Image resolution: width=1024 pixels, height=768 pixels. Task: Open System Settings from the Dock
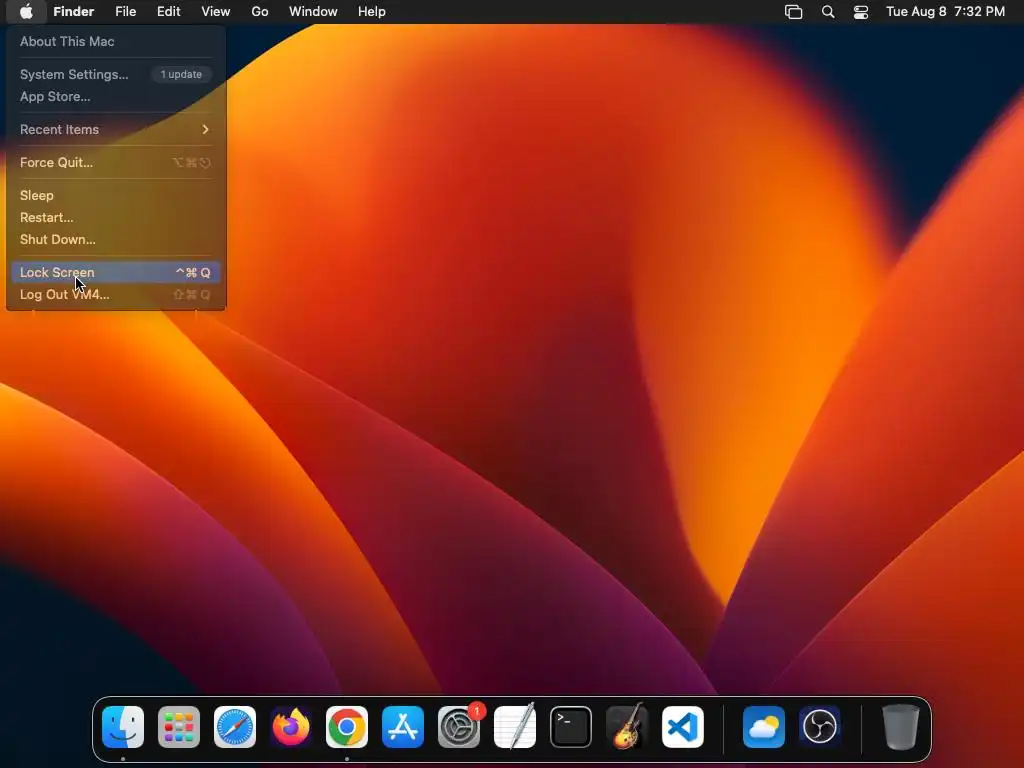(459, 727)
